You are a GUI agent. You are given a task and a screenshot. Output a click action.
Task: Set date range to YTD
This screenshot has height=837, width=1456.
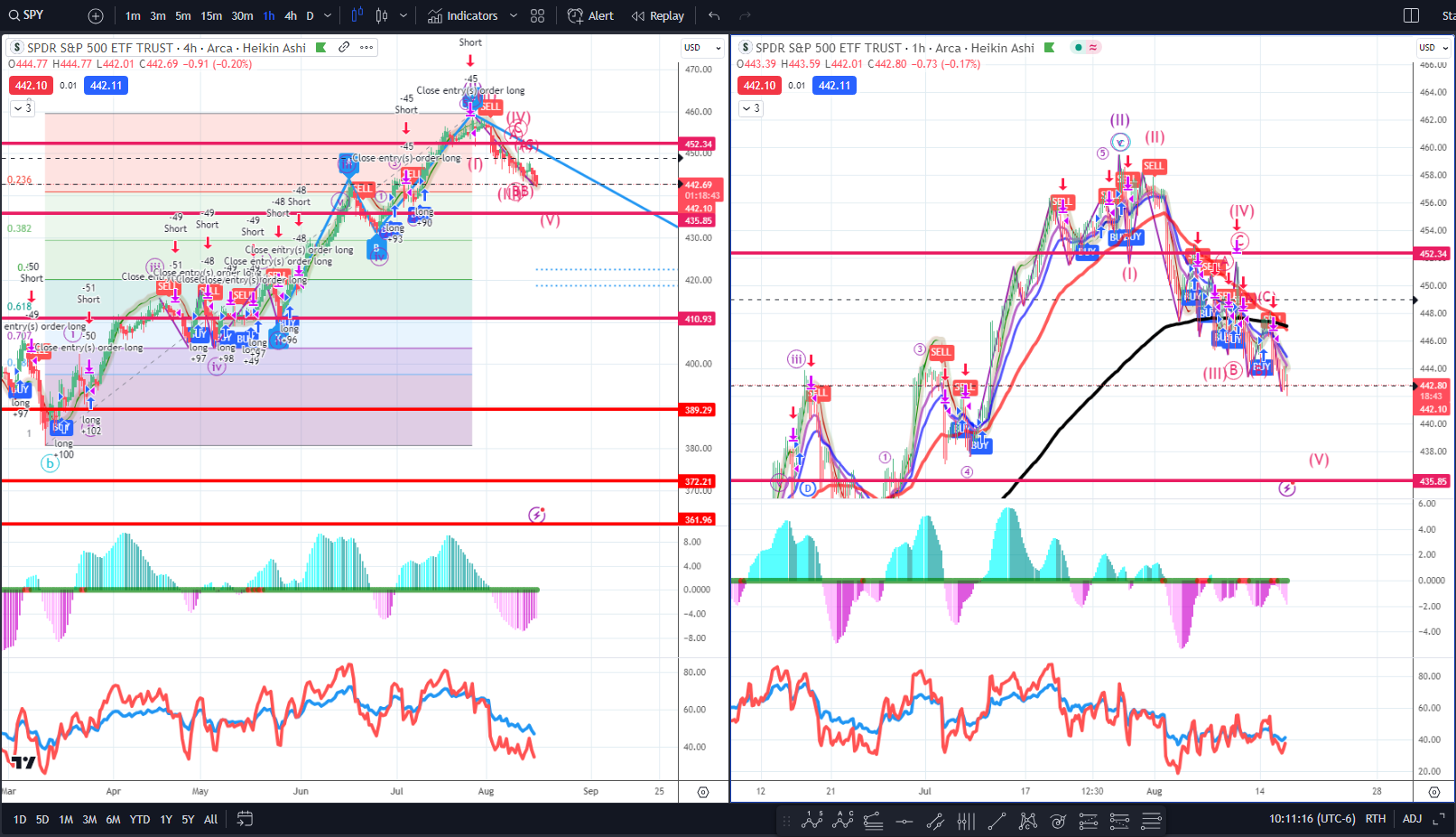tap(140, 820)
